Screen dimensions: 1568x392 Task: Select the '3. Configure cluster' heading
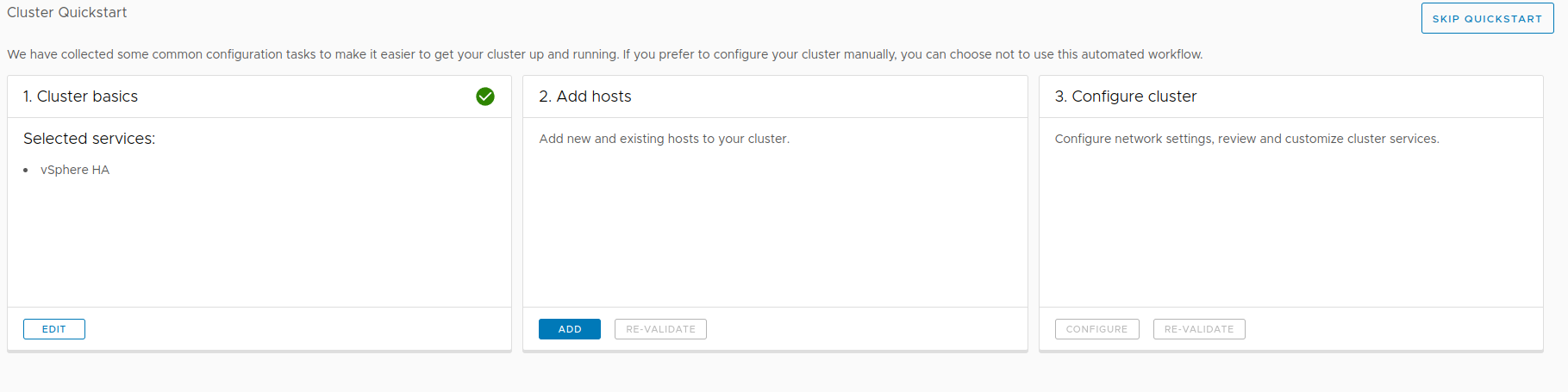pyautogui.click(x=1126, y=96)
